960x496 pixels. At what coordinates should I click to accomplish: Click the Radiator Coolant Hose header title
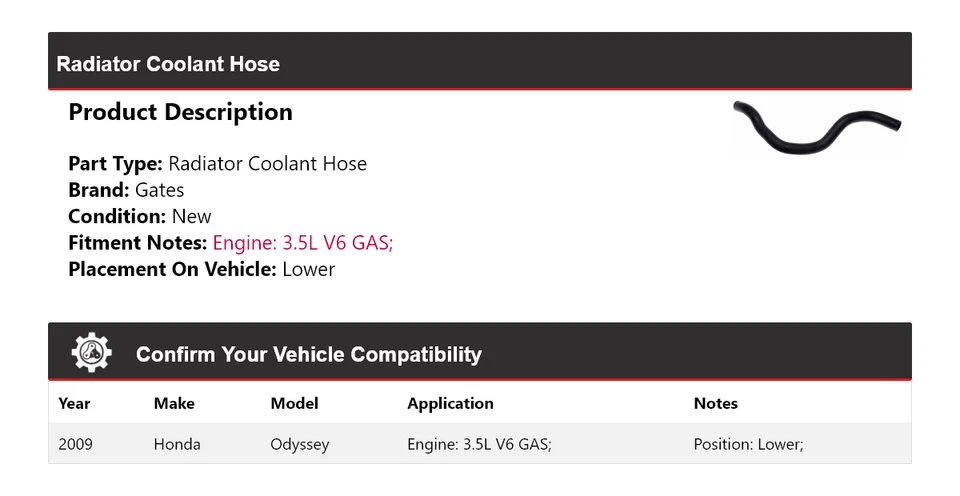pyautogui.click(x=168, y=64)
